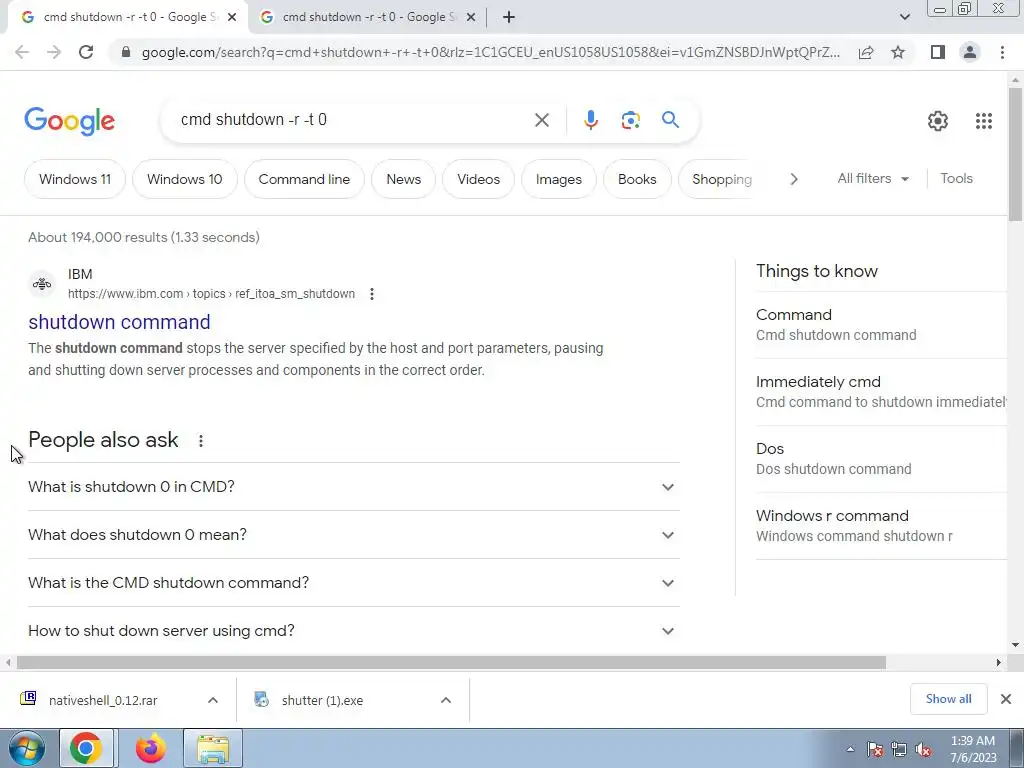This screenshot has height=768, width=1024.
Task: Click the address bar URL
Action: (x=491, y=52)
